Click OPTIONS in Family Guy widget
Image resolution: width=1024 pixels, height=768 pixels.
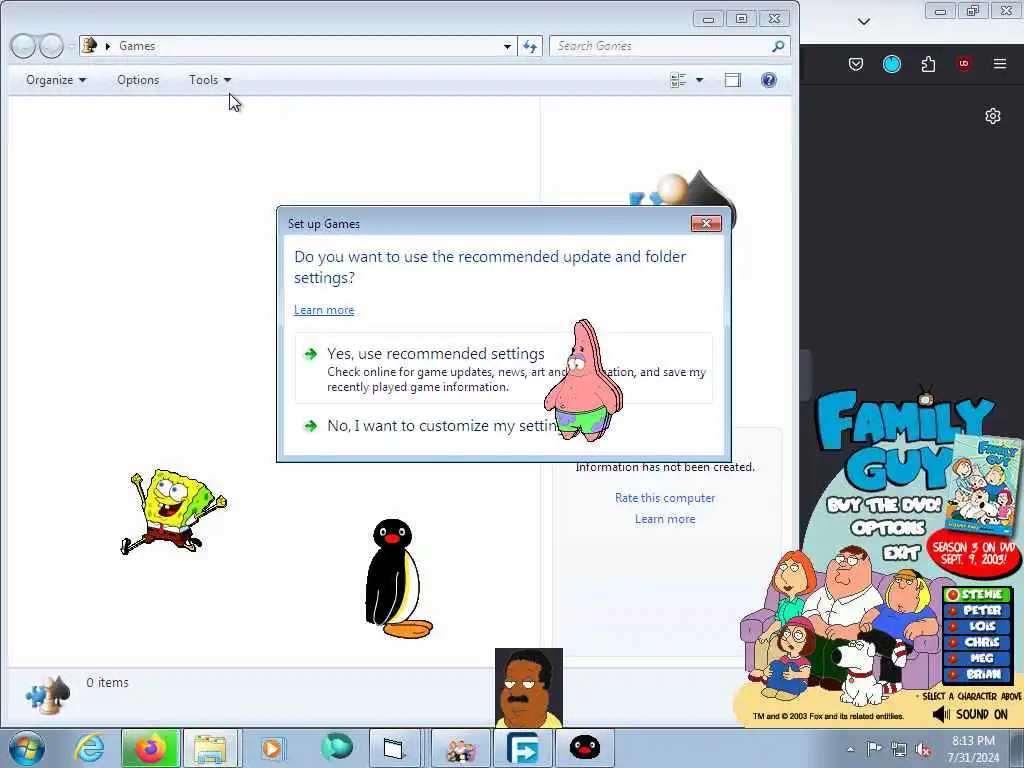point(888,528)
